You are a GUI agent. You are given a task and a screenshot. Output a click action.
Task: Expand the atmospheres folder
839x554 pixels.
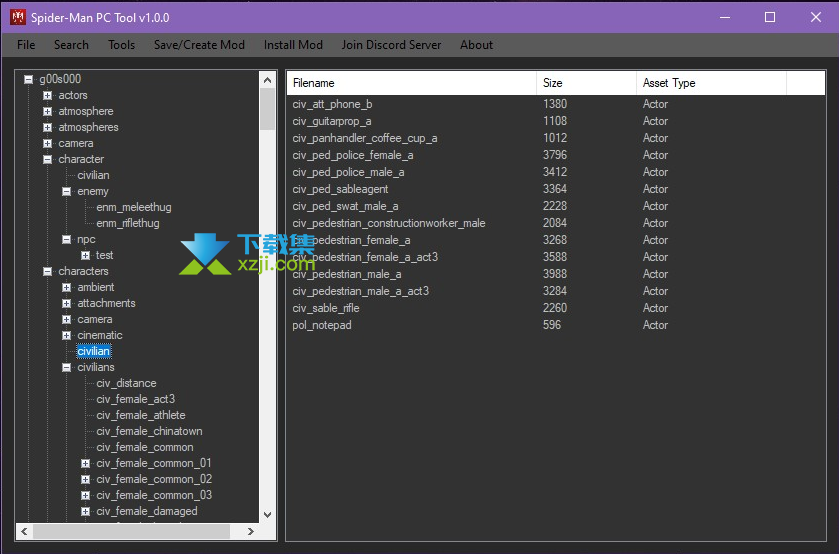pos(47,127)
